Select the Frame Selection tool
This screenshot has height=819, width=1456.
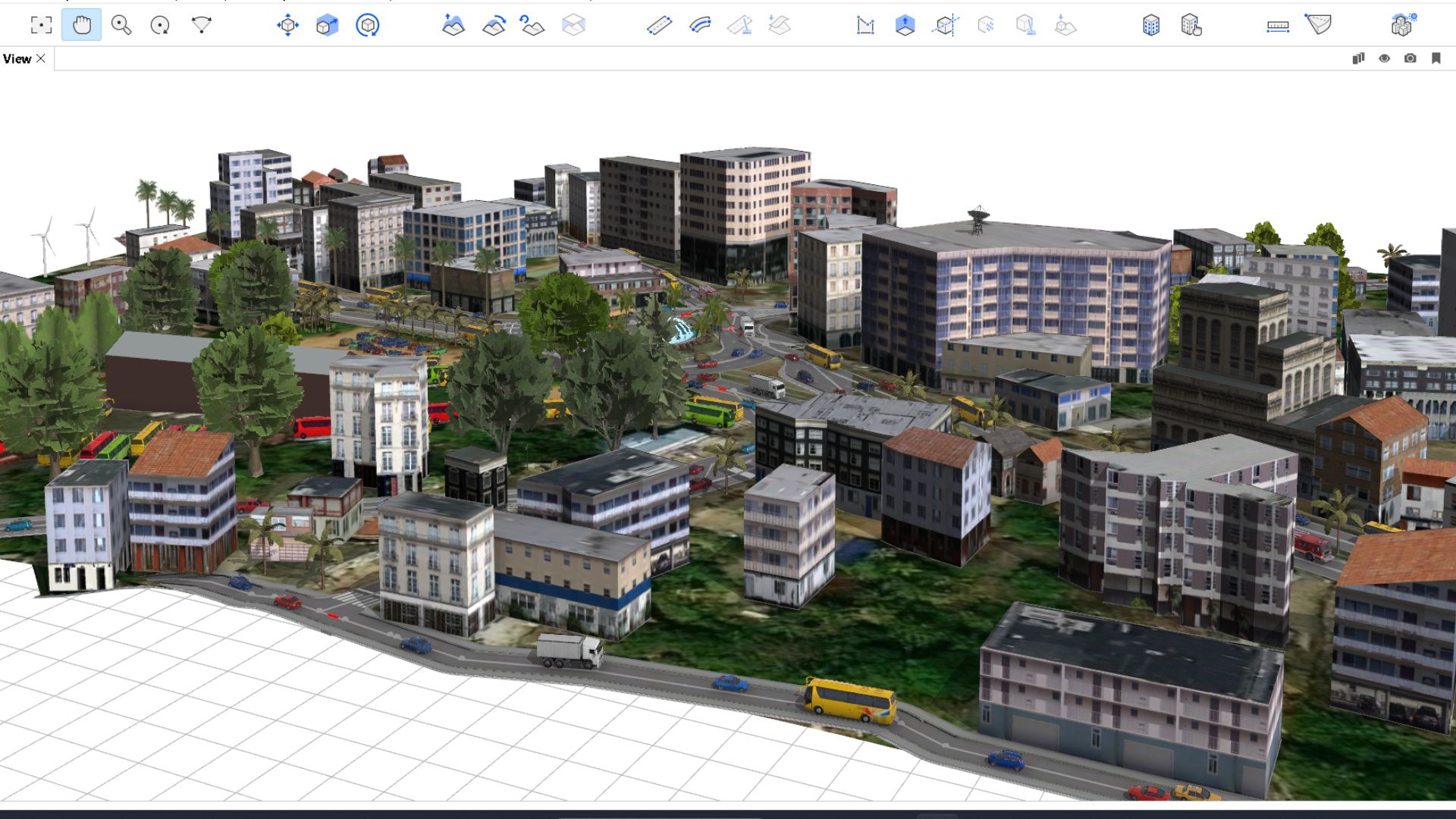[41, 25]
